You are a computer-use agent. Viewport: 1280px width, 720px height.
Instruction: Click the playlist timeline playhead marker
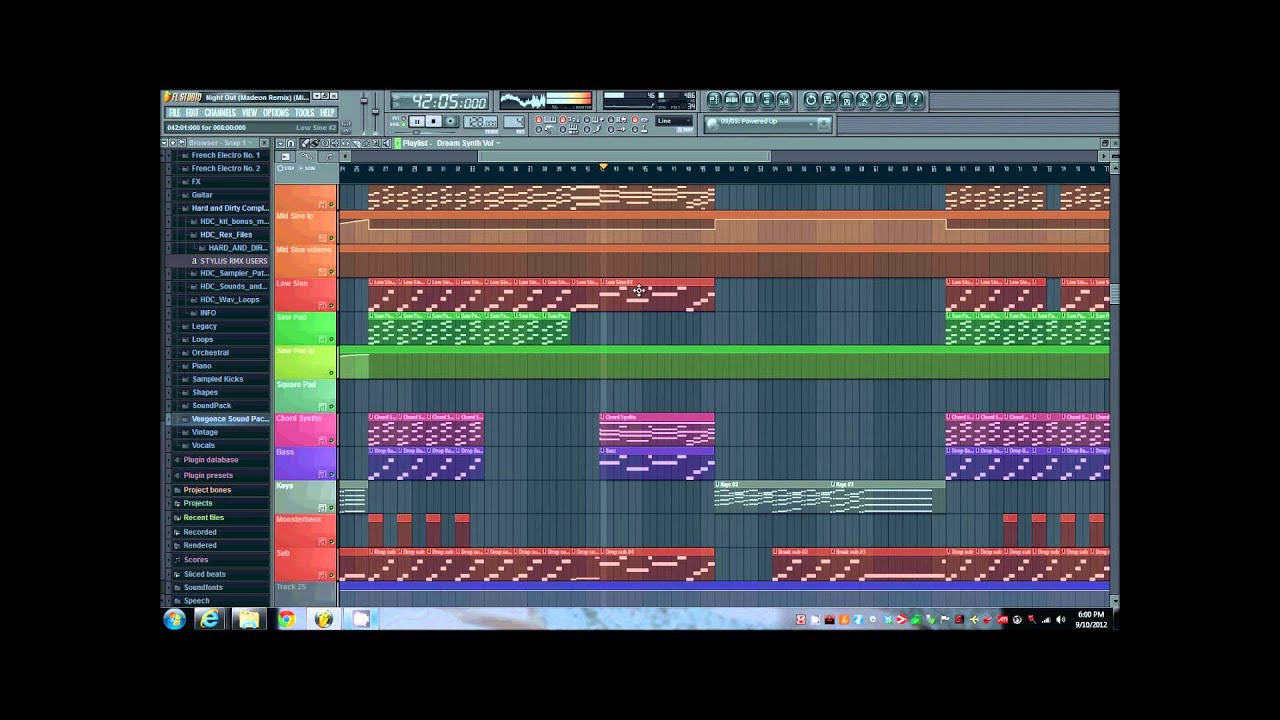[603, 167]
